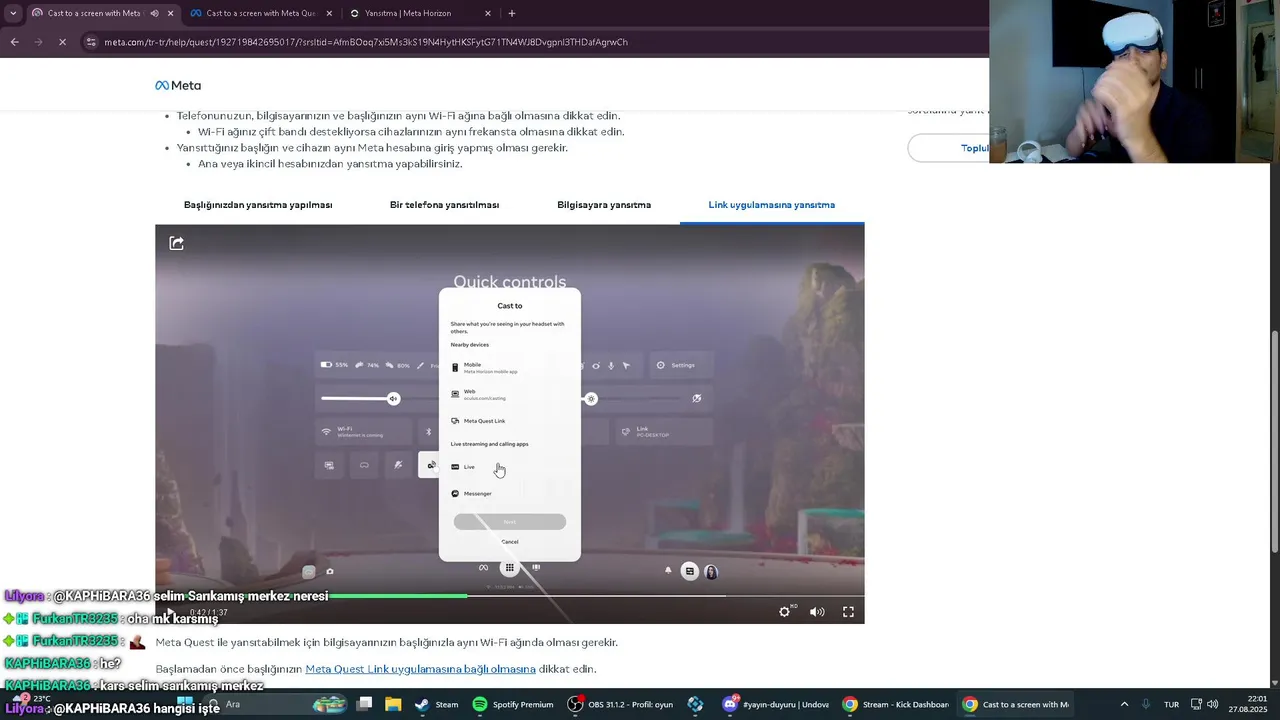Open Stream Kick Dashboard Chrome window
This screenshot has width=1280, height=720.
click(895, 704)
